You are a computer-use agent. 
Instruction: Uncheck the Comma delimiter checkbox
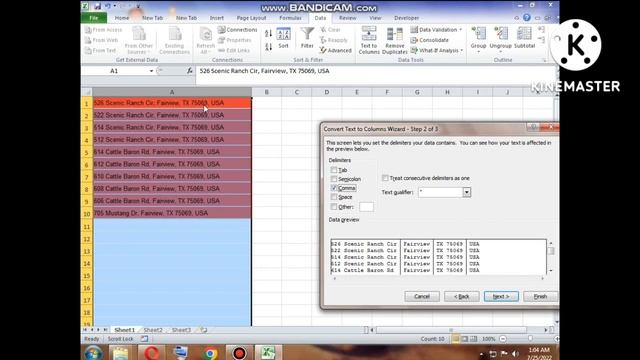coord(334,188)
